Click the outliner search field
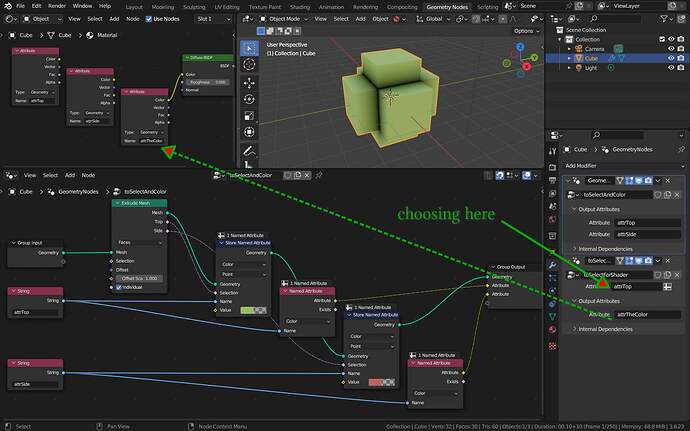This screenshot has height=431, width=690. click(616, 19)
